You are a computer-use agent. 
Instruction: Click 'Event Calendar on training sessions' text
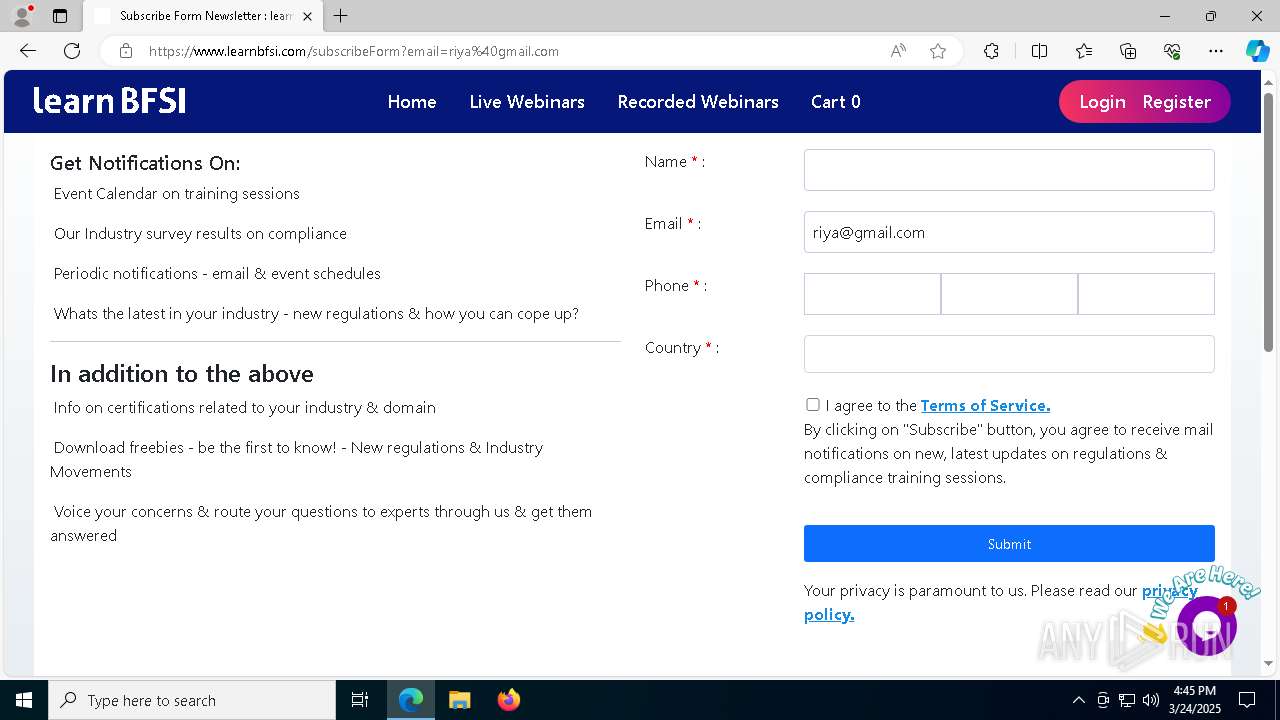[x=177, y=193]
